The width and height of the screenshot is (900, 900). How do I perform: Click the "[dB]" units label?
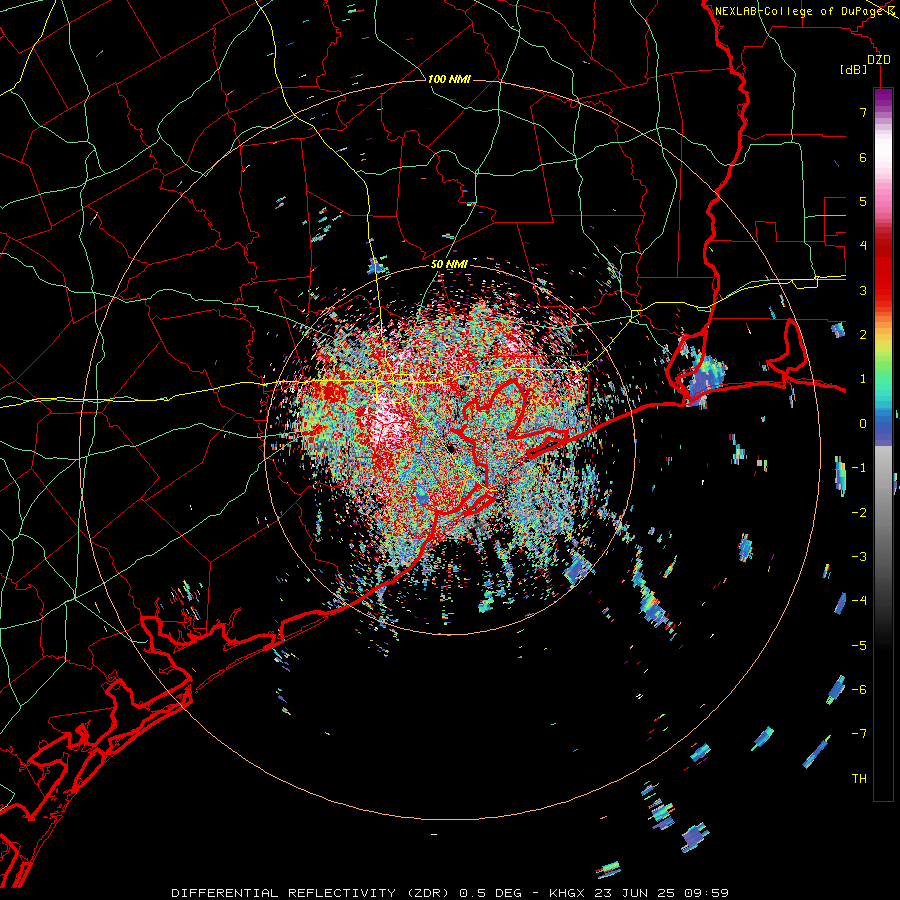(x=854, y=69)
